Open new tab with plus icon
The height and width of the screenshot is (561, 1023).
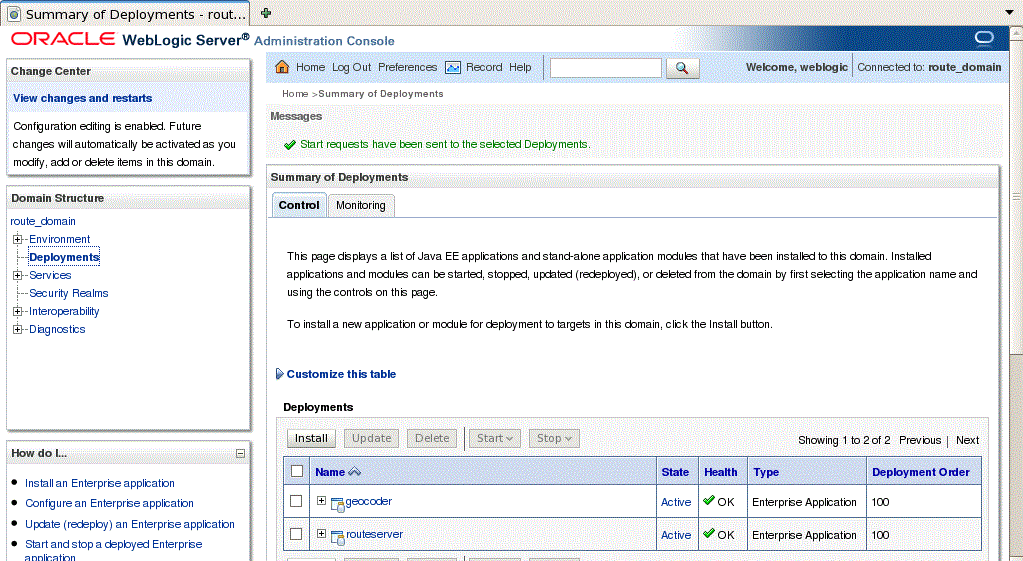pos(266,13)
